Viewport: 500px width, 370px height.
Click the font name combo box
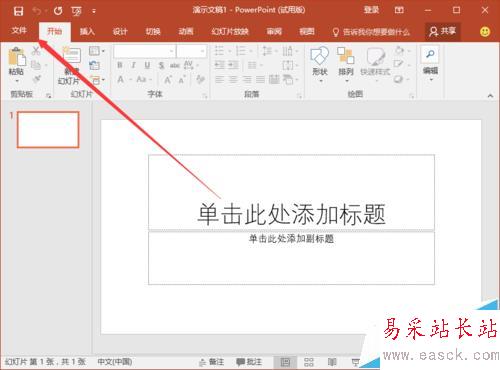click(144, 51)
